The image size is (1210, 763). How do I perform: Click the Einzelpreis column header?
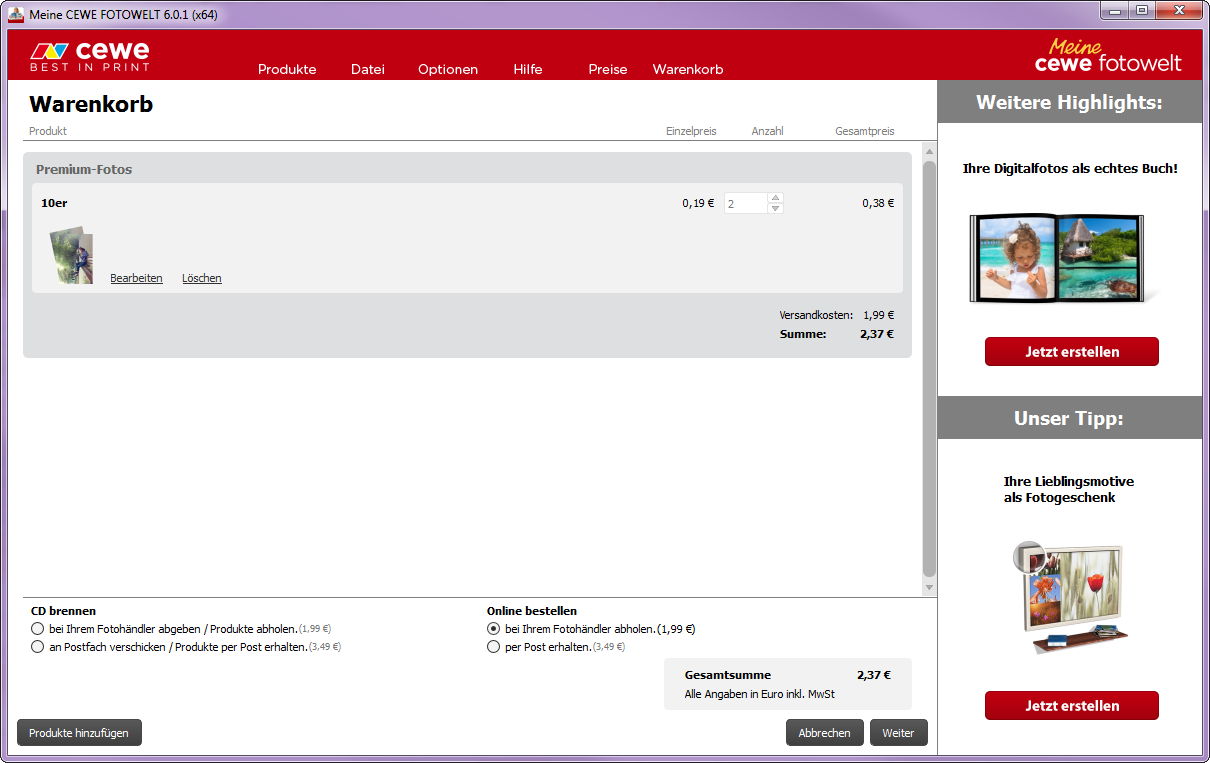point(691,131)
